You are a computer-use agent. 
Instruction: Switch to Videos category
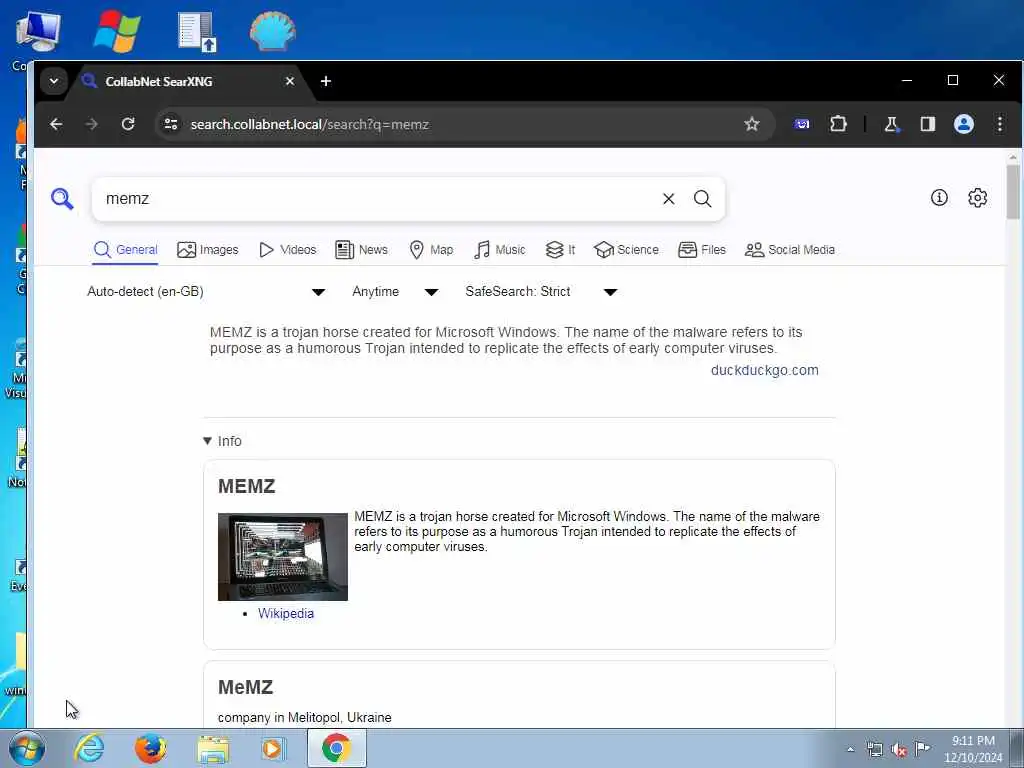pyautogui.click(x=288, y=249)
